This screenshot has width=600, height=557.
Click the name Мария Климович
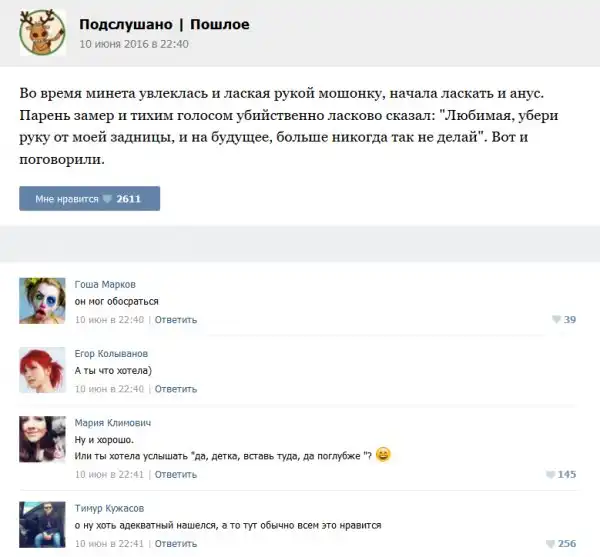point(113,423)
